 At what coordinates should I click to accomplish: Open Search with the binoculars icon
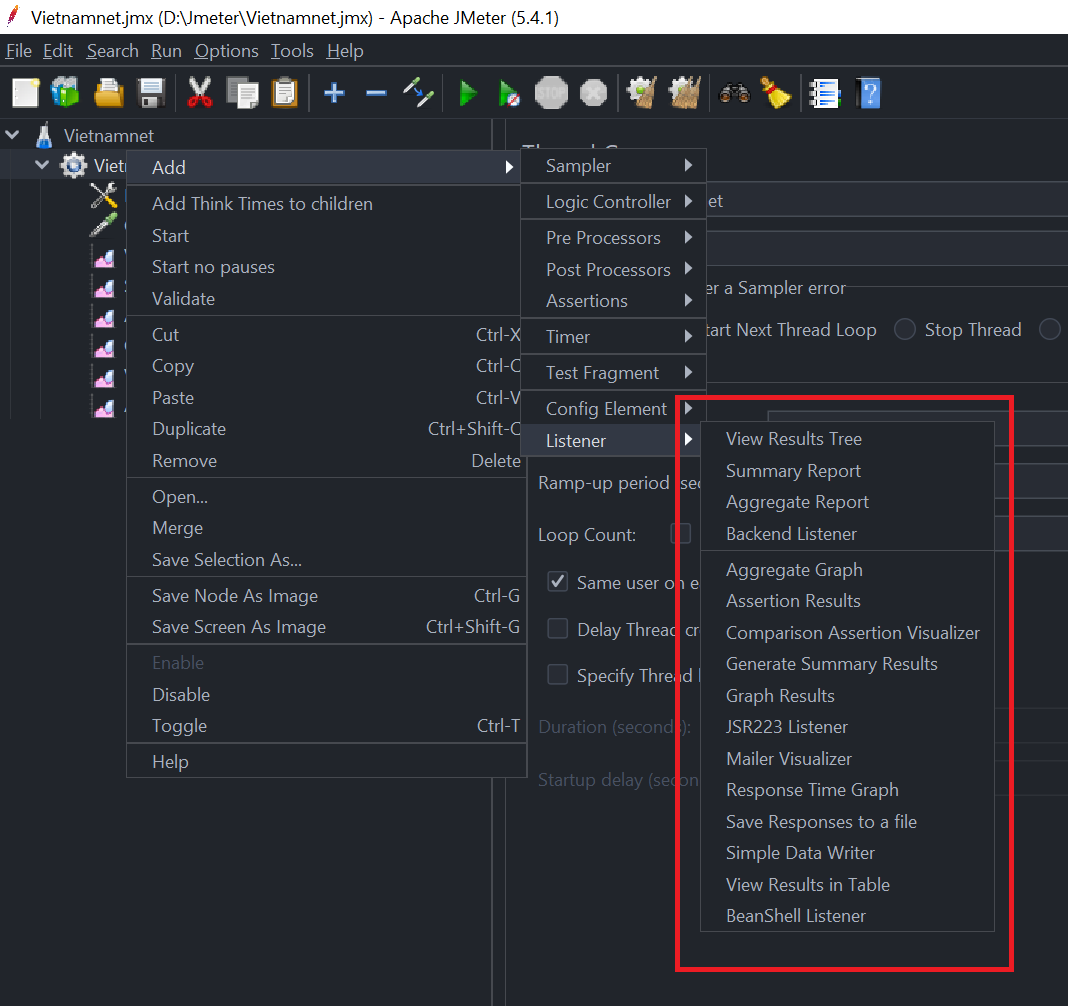pos(734,93)
